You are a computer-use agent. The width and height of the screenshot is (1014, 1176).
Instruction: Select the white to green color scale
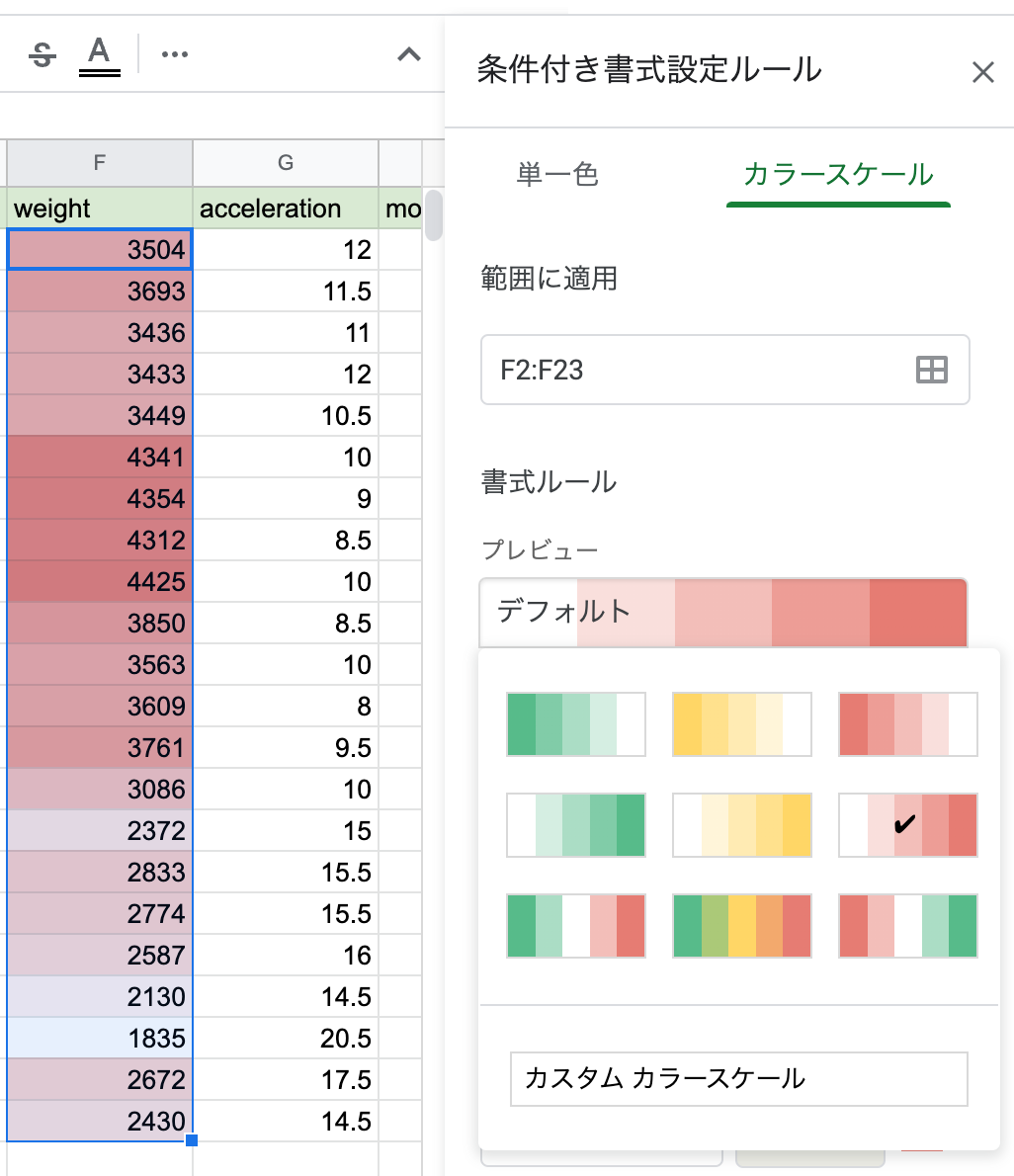pyautogui.click(x=575, y=825)
